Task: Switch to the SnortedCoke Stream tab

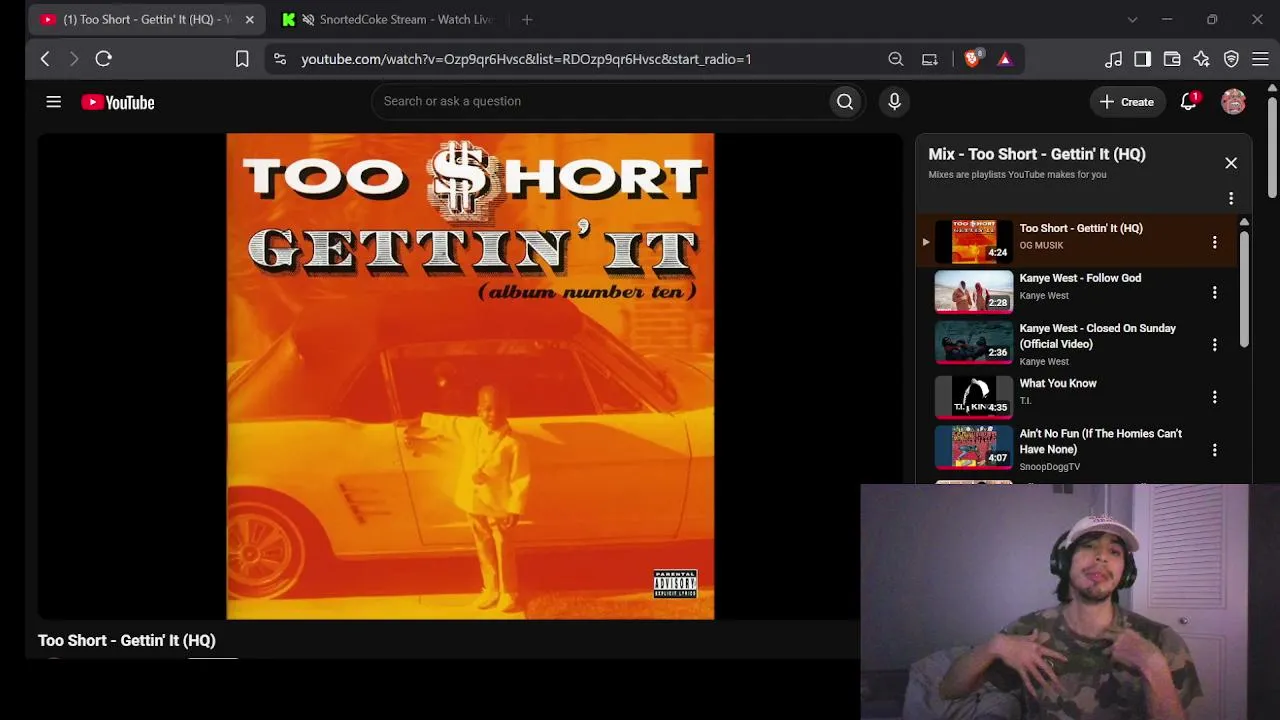Action: (x=390, y=19)
